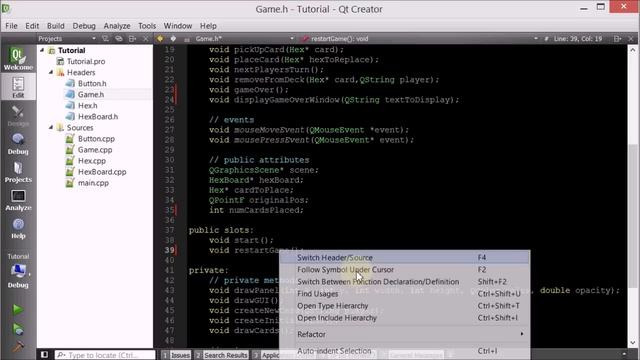Build the project with the hammer icon
The image size is (640, 360).
(x=18, y=347)
